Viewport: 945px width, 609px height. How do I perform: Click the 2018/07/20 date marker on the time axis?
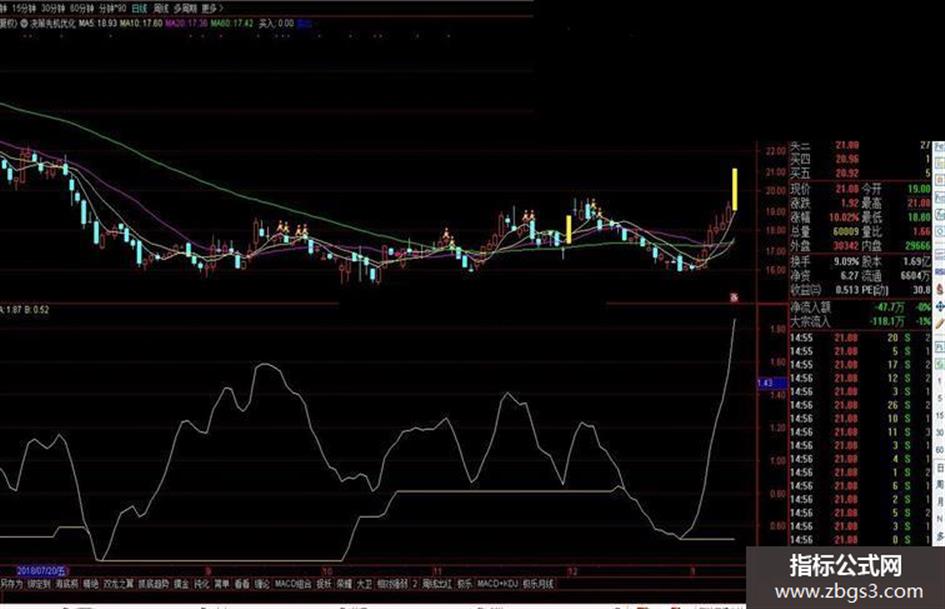point(41,570)
